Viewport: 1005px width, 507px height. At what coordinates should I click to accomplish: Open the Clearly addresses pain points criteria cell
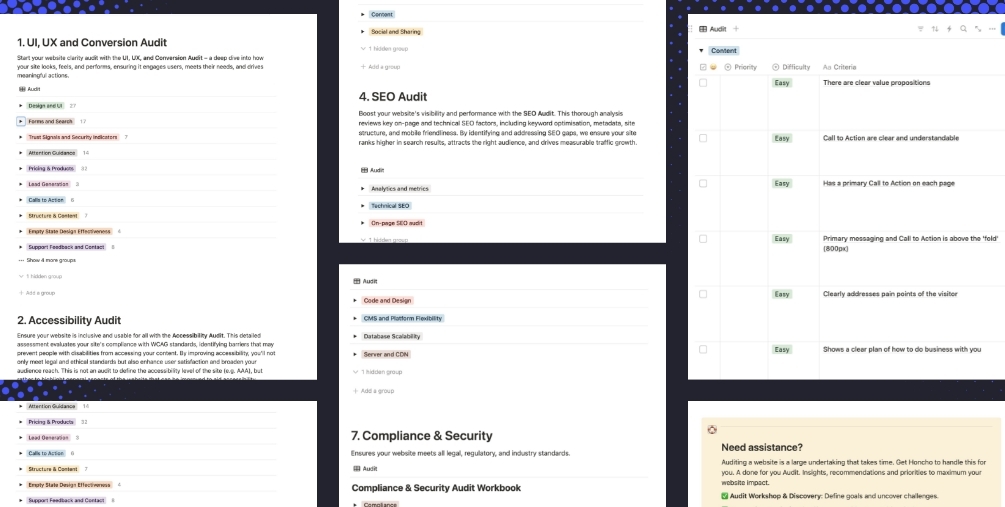click(890, 294)
